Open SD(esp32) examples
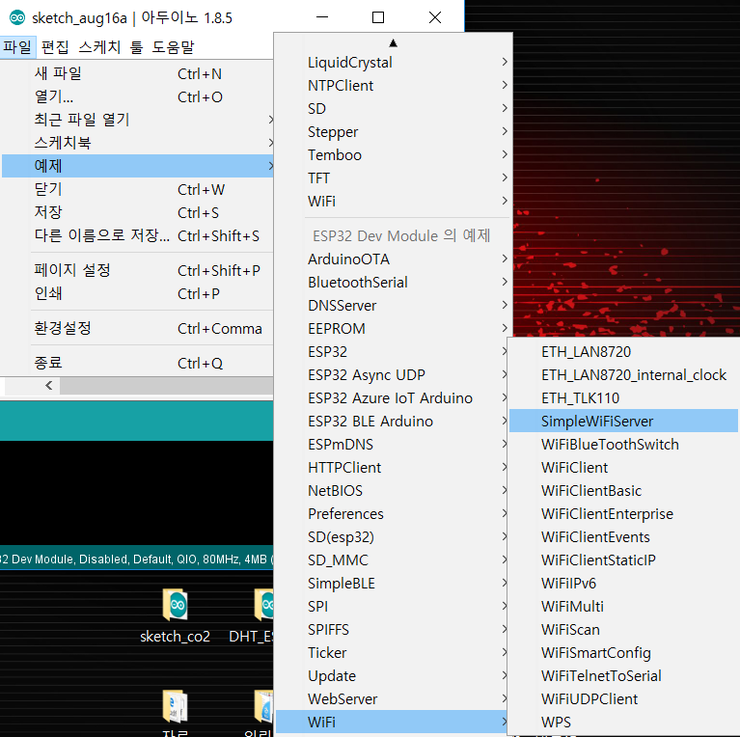740x737 pixels. pyautogui.click(x=392, y=536)
